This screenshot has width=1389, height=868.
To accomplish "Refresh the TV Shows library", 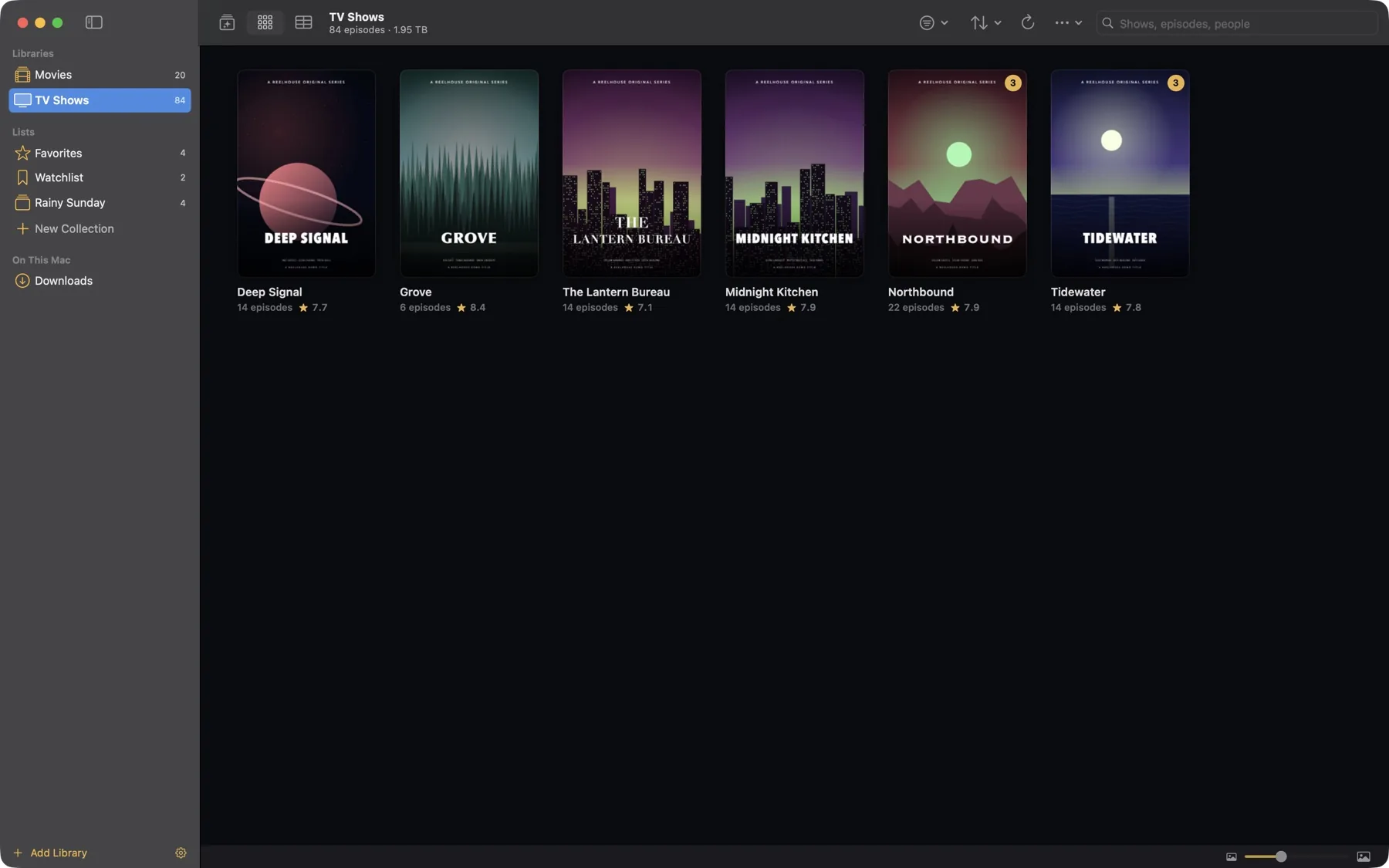I will click(x=1027, y=22).
